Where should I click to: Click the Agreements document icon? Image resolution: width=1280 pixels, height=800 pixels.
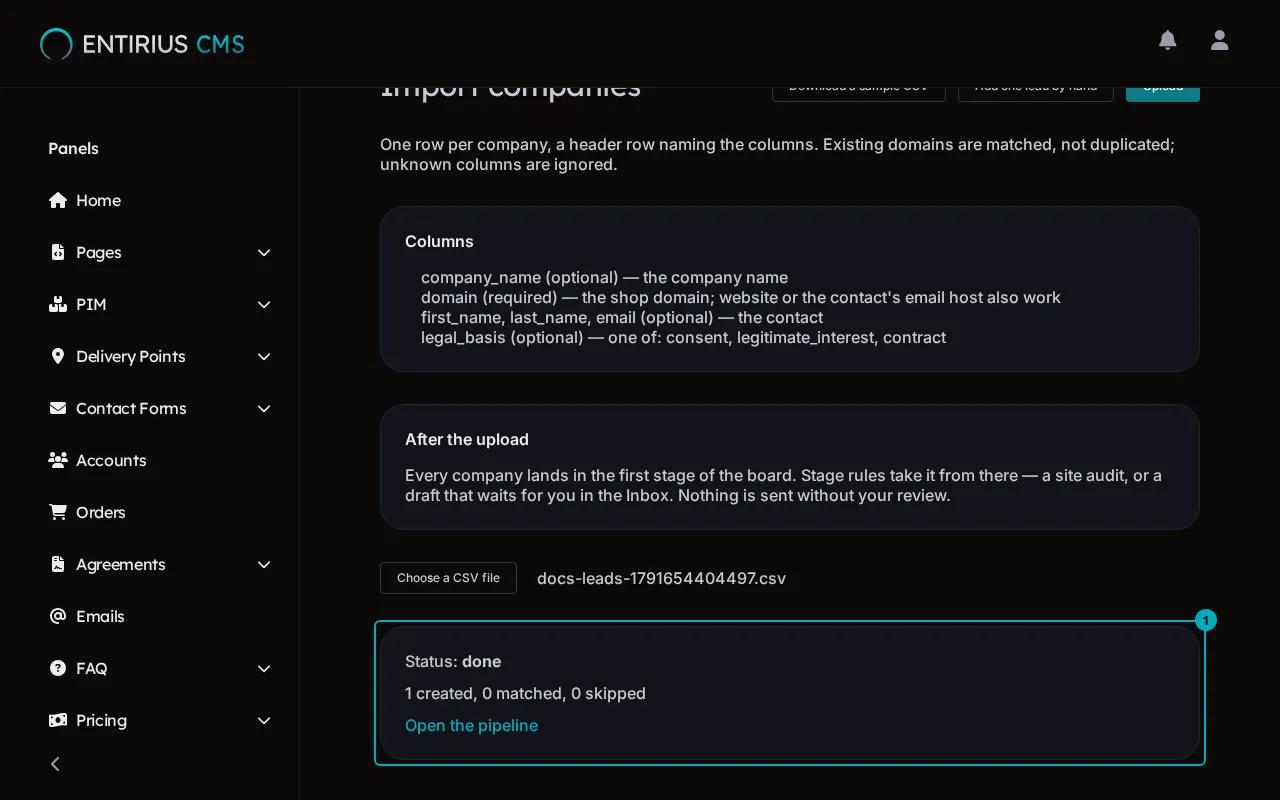coord(58,564)
